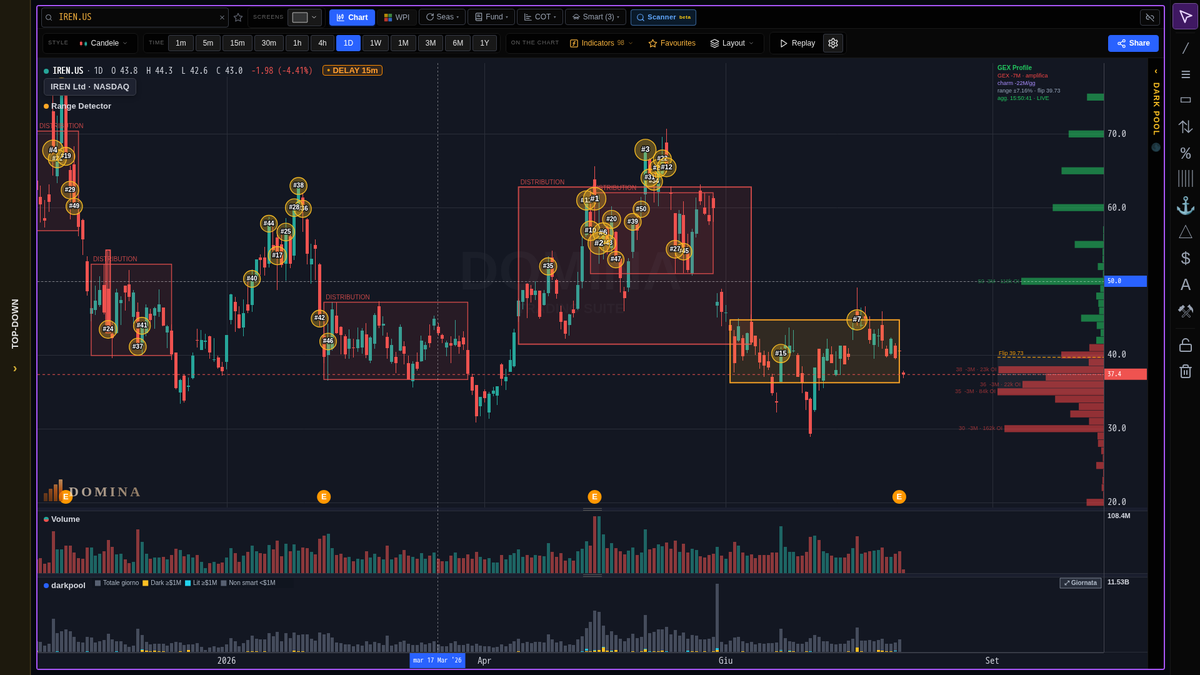This screenshot has width=1200, height=675.
Task: Click the range detector marker #24
Action: point(108,329)
